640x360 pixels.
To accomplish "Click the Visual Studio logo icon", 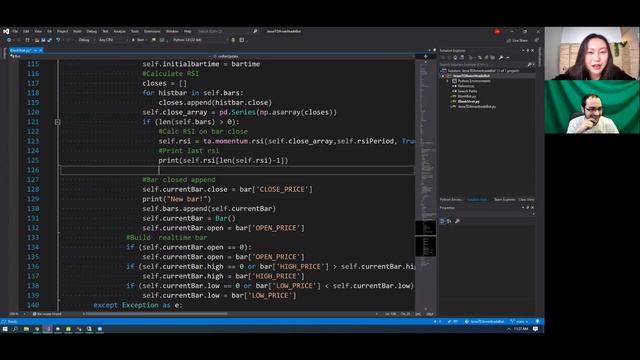I will (x=6, y=31).
